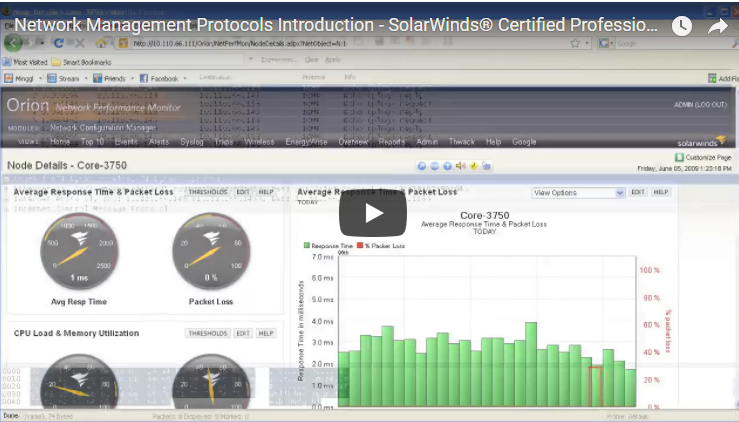
Task: Click the Wireshark filter Apply button
Action: pyautogui.click(x=333, y=59)
